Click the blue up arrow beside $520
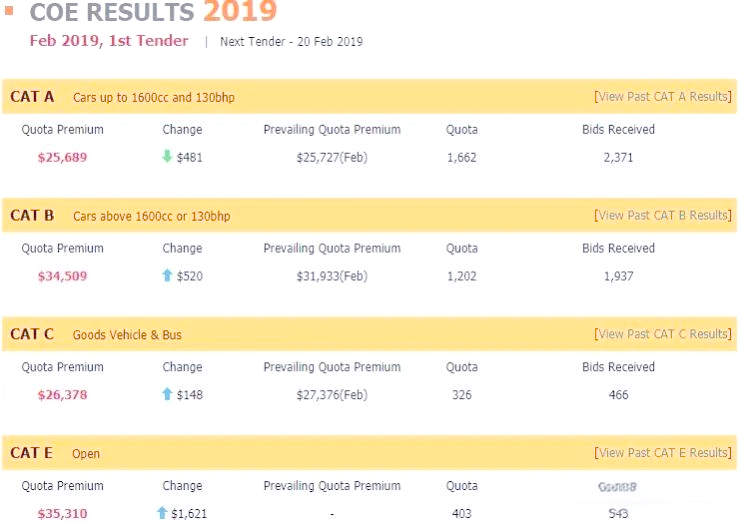The width and height of the screenshot is (744, 527). (x=167, y=275)
